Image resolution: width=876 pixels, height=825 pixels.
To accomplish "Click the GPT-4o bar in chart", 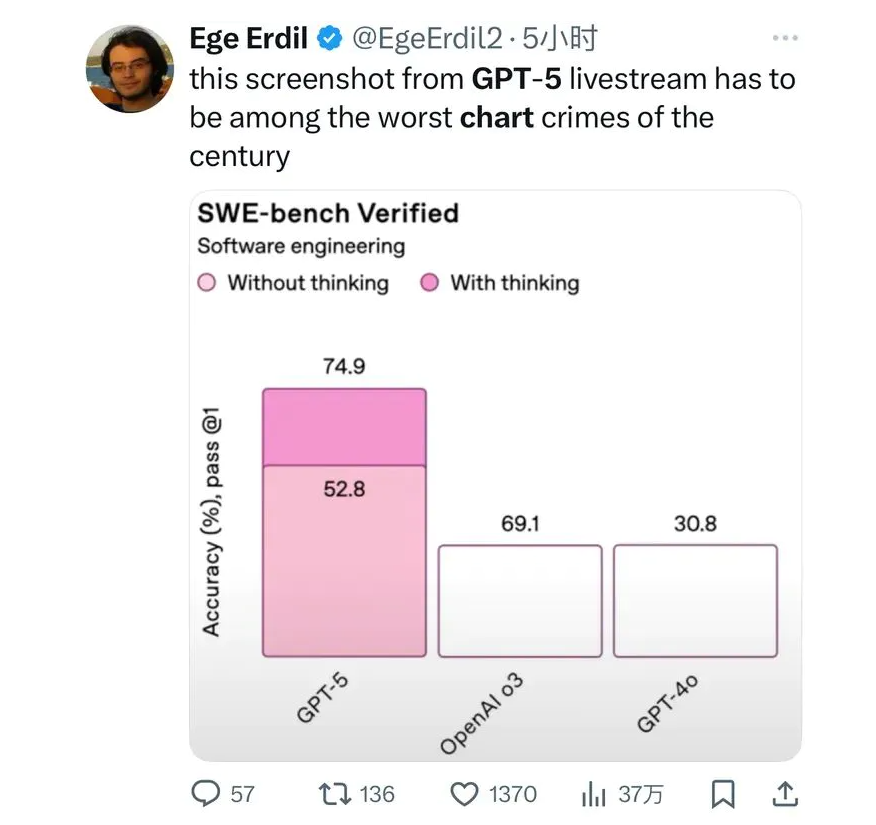I will click(x=695, y=601).
